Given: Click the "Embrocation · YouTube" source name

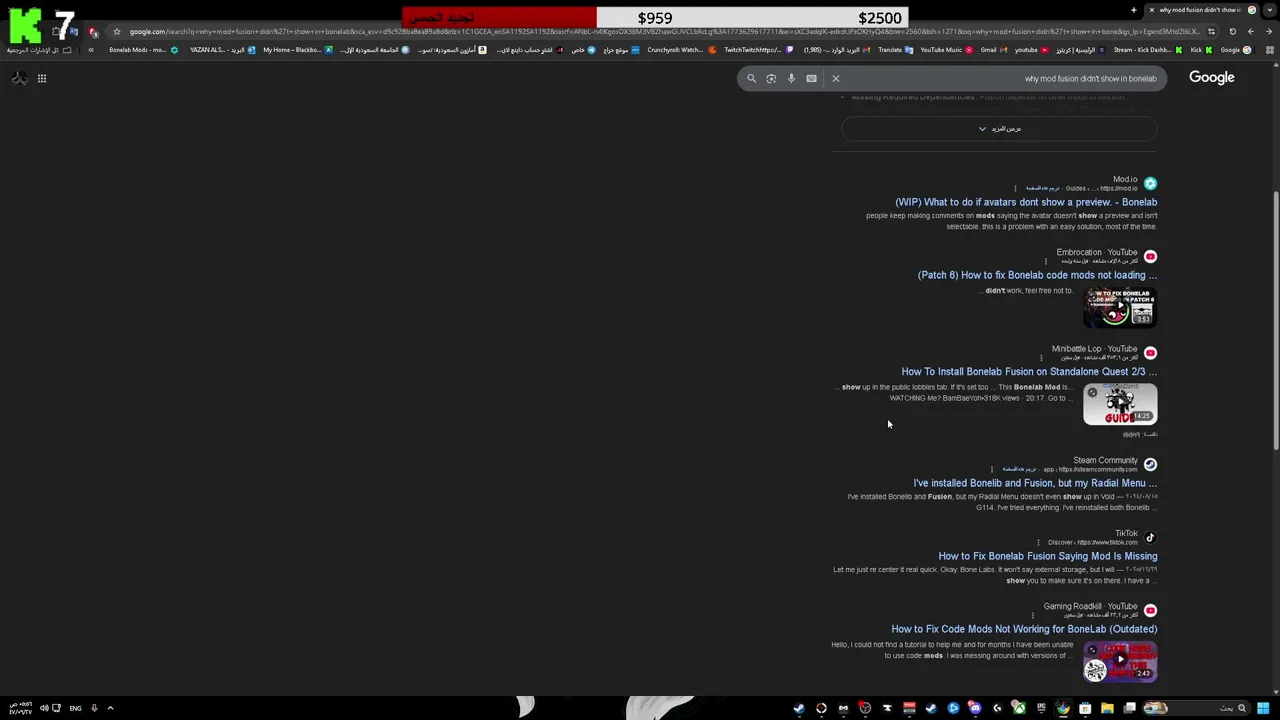Looking at the screenshot, I should click(x=1097, y=252).
